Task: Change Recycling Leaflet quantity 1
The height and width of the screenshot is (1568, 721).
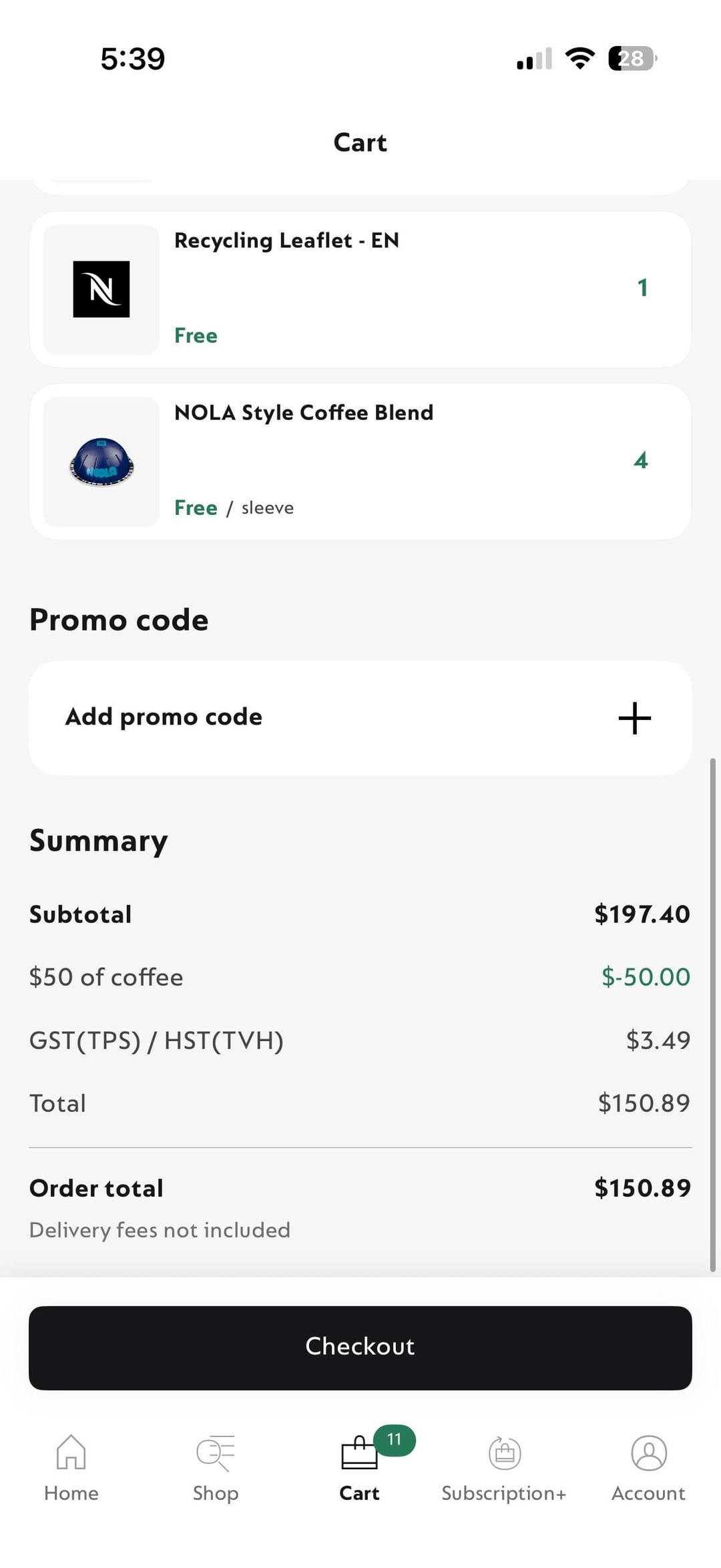Action: (642, 288)
